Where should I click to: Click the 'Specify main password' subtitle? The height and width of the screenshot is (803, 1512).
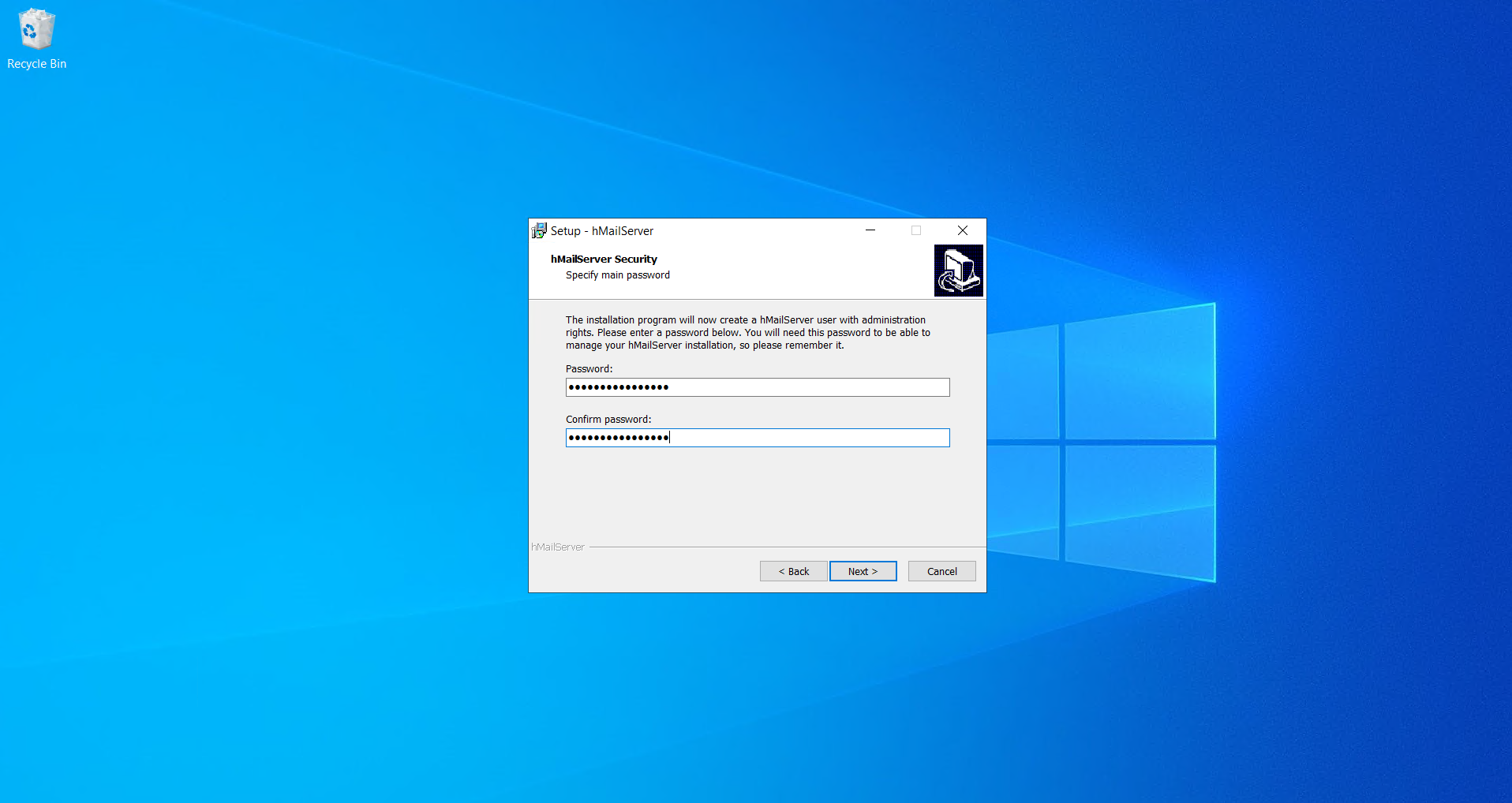click(x=618, y=275)
